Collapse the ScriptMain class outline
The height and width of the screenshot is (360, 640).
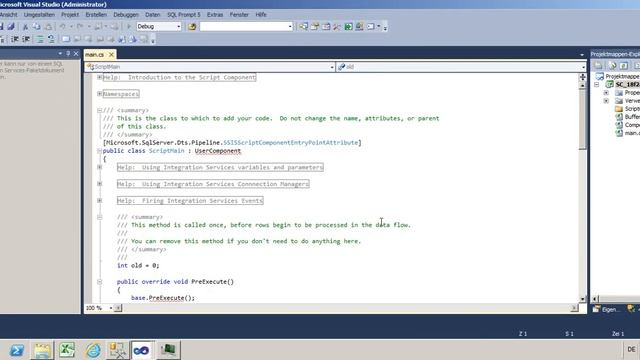(100, 151)
